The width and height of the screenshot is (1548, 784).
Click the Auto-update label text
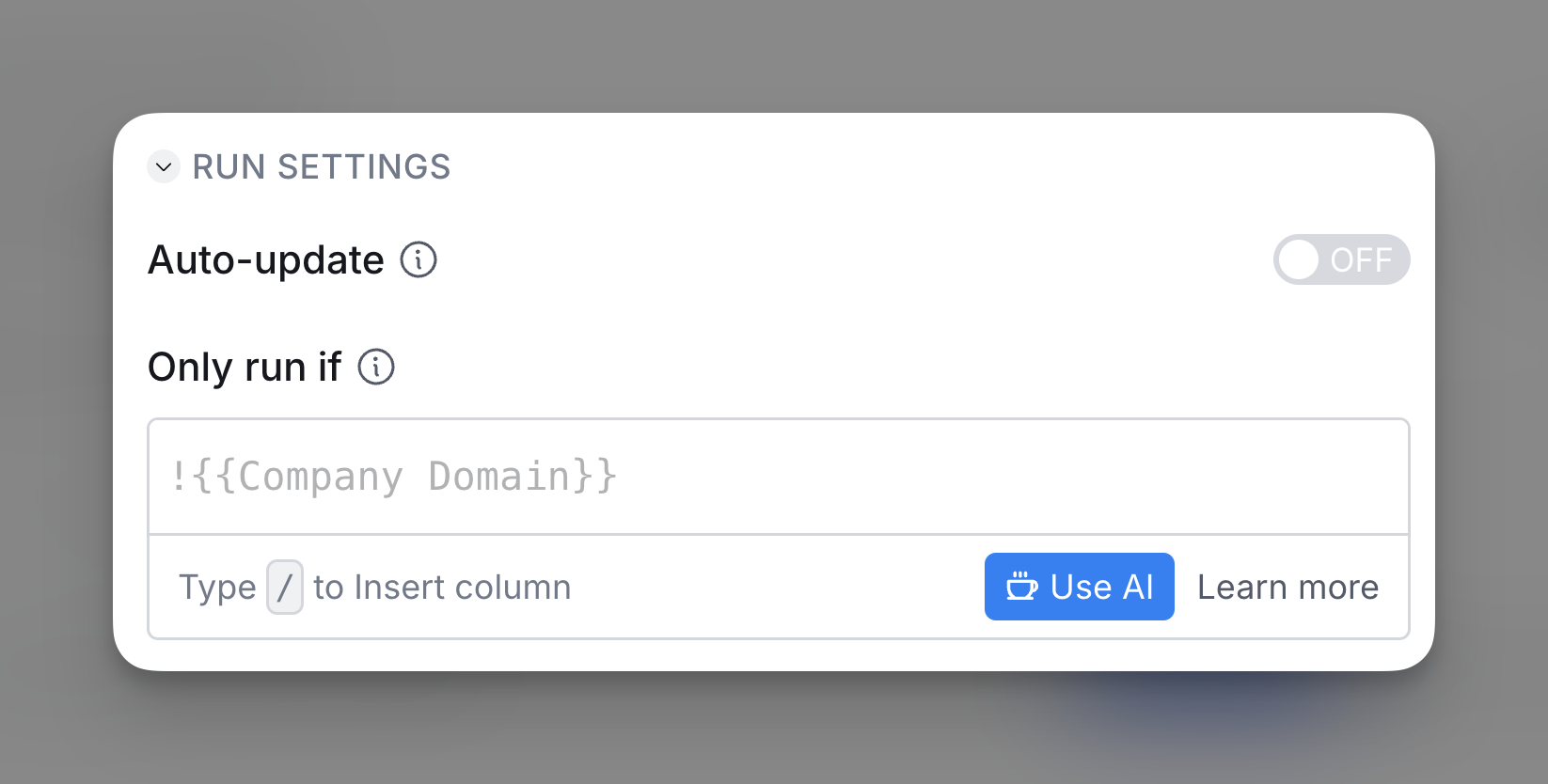(x=266, y=260)
